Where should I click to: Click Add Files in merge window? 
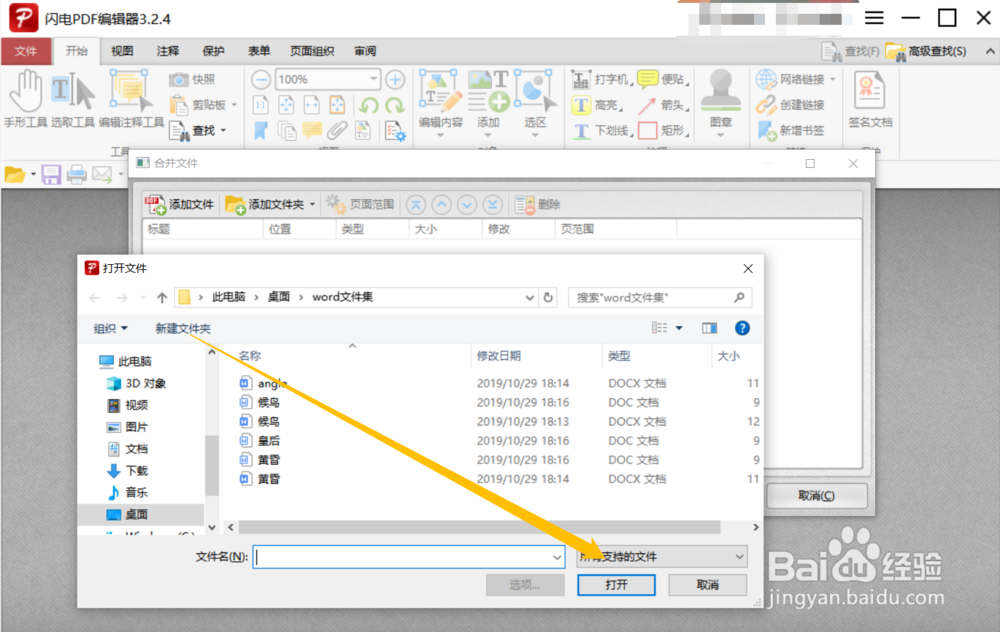point(179,204)
